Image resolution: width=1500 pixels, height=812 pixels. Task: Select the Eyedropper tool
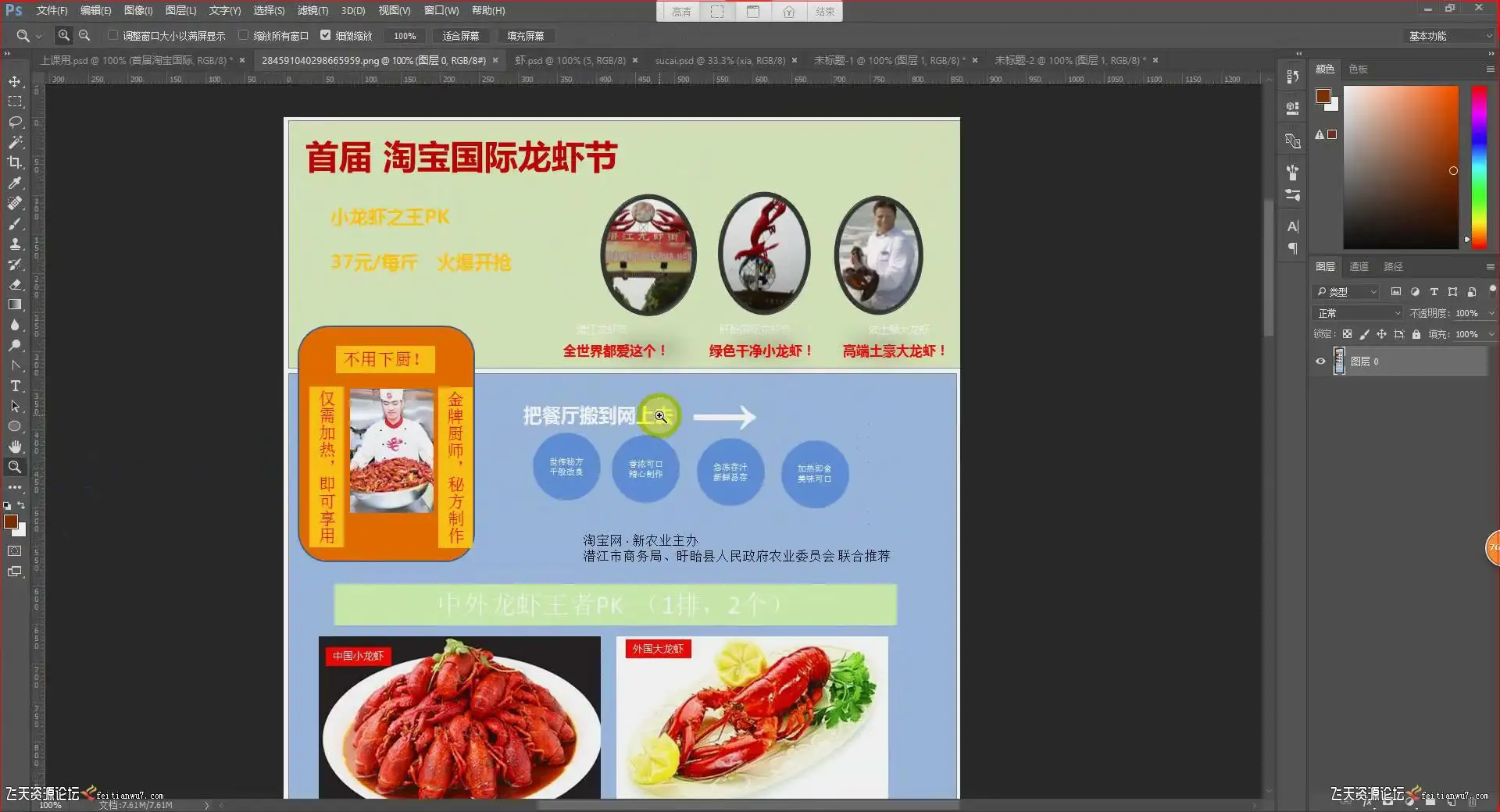[x=15, y=183]
